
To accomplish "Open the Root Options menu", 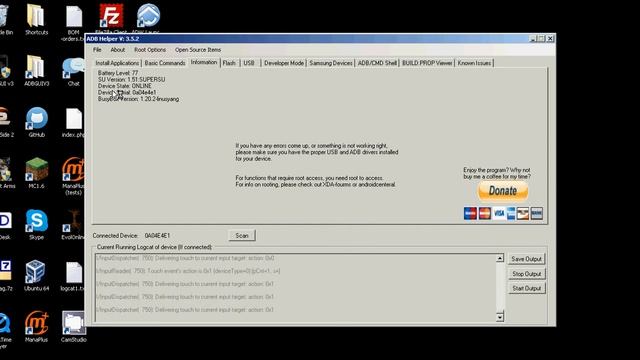I will (x=150, y=50).
